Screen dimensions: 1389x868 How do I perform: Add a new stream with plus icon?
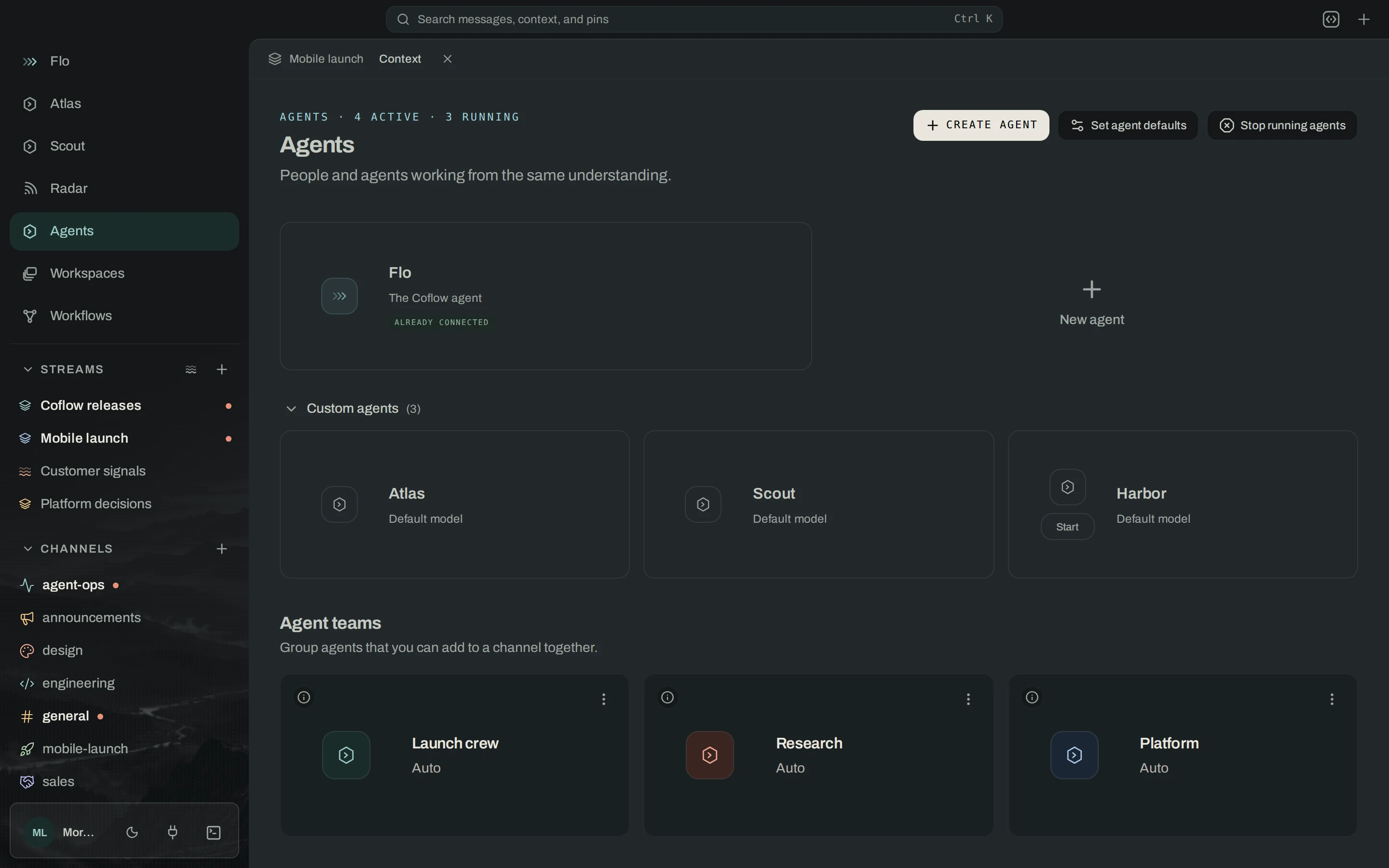click(x=221, y=370)
